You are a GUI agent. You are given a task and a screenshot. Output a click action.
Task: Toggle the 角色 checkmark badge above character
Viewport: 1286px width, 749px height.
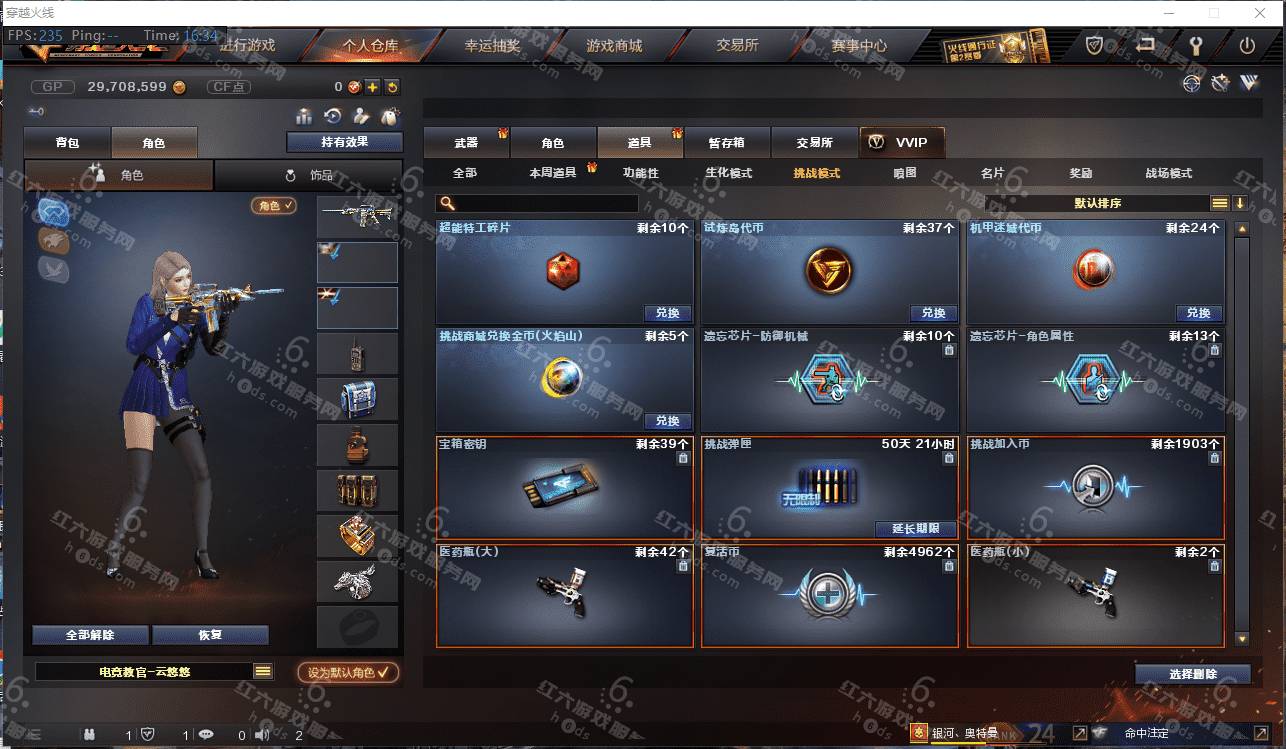(274, 205)
